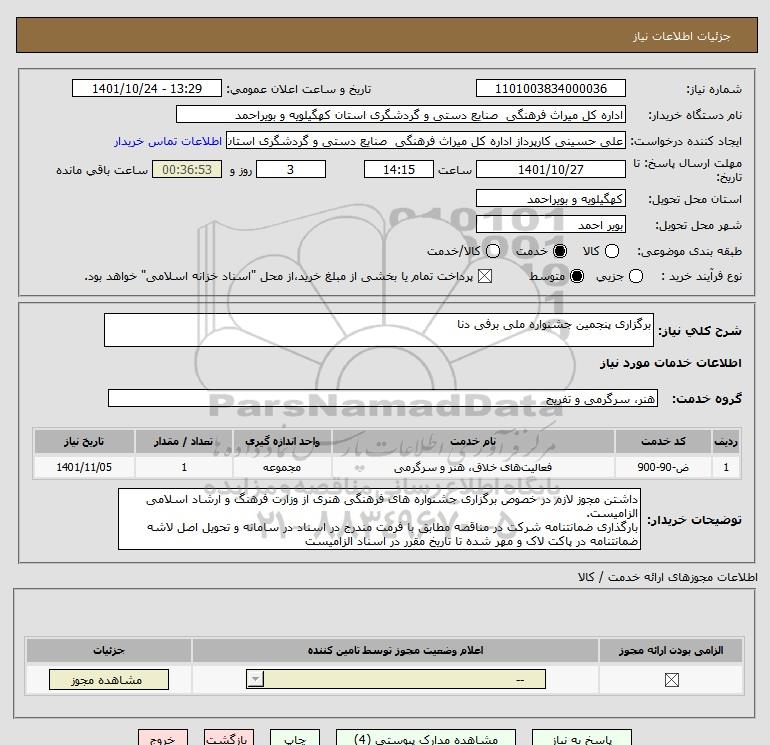The height and width of the screenshot is (745, 770).
Task: Click the service code cell ض-90-900
Action: pos(663,467)
